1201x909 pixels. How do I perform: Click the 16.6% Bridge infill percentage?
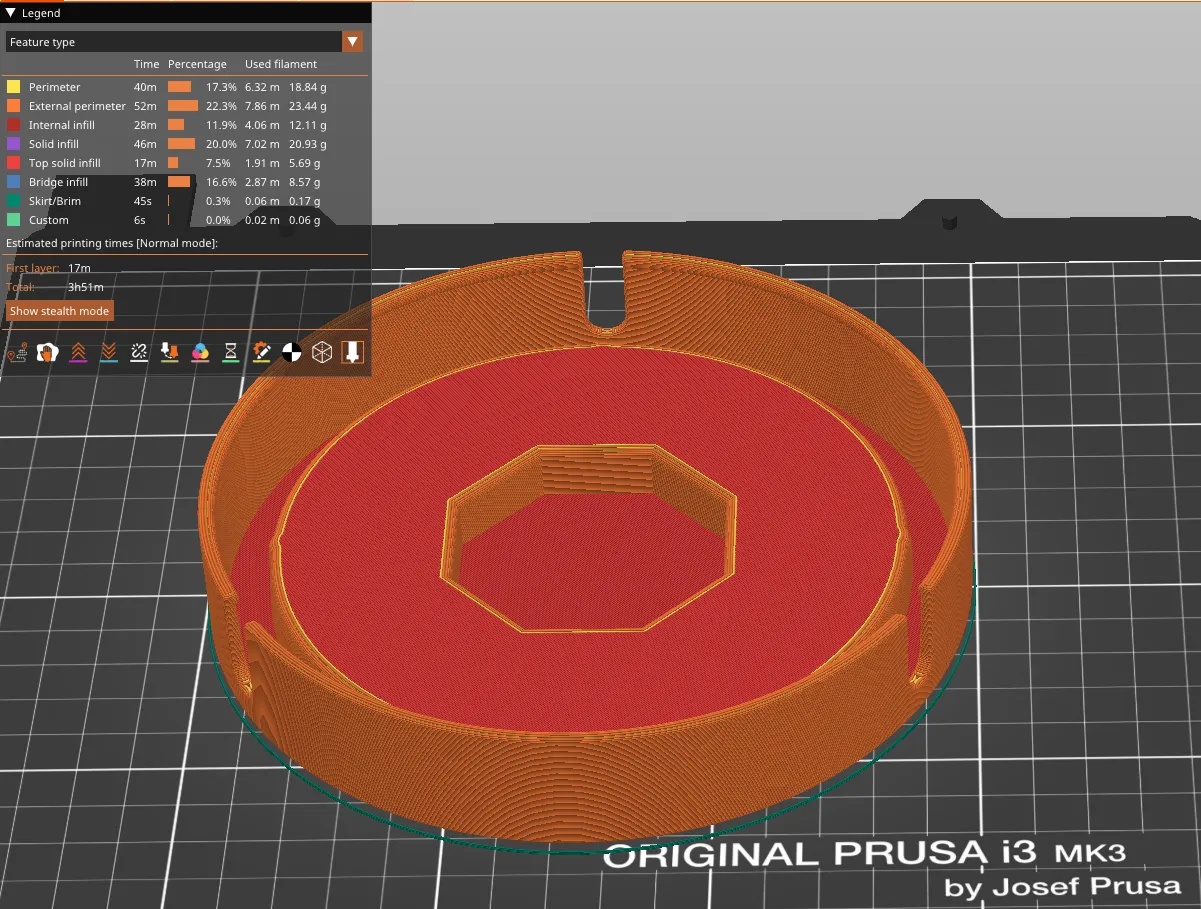point(221,182)
